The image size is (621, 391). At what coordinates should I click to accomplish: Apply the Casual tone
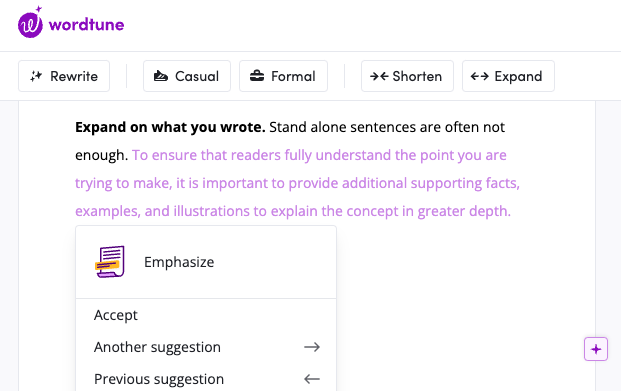coord(187,76)
